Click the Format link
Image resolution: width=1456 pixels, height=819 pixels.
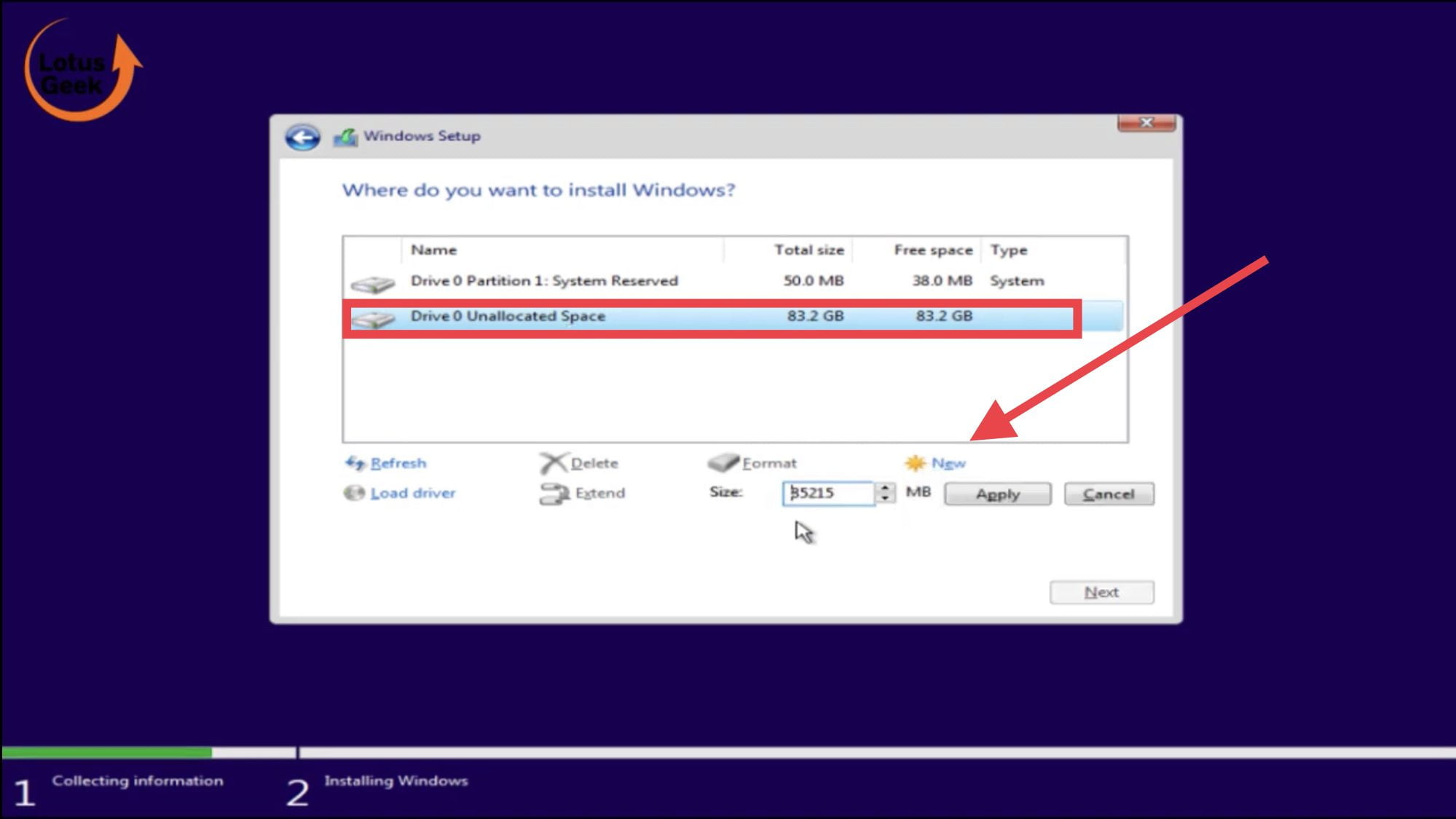(x=769, y=463)
